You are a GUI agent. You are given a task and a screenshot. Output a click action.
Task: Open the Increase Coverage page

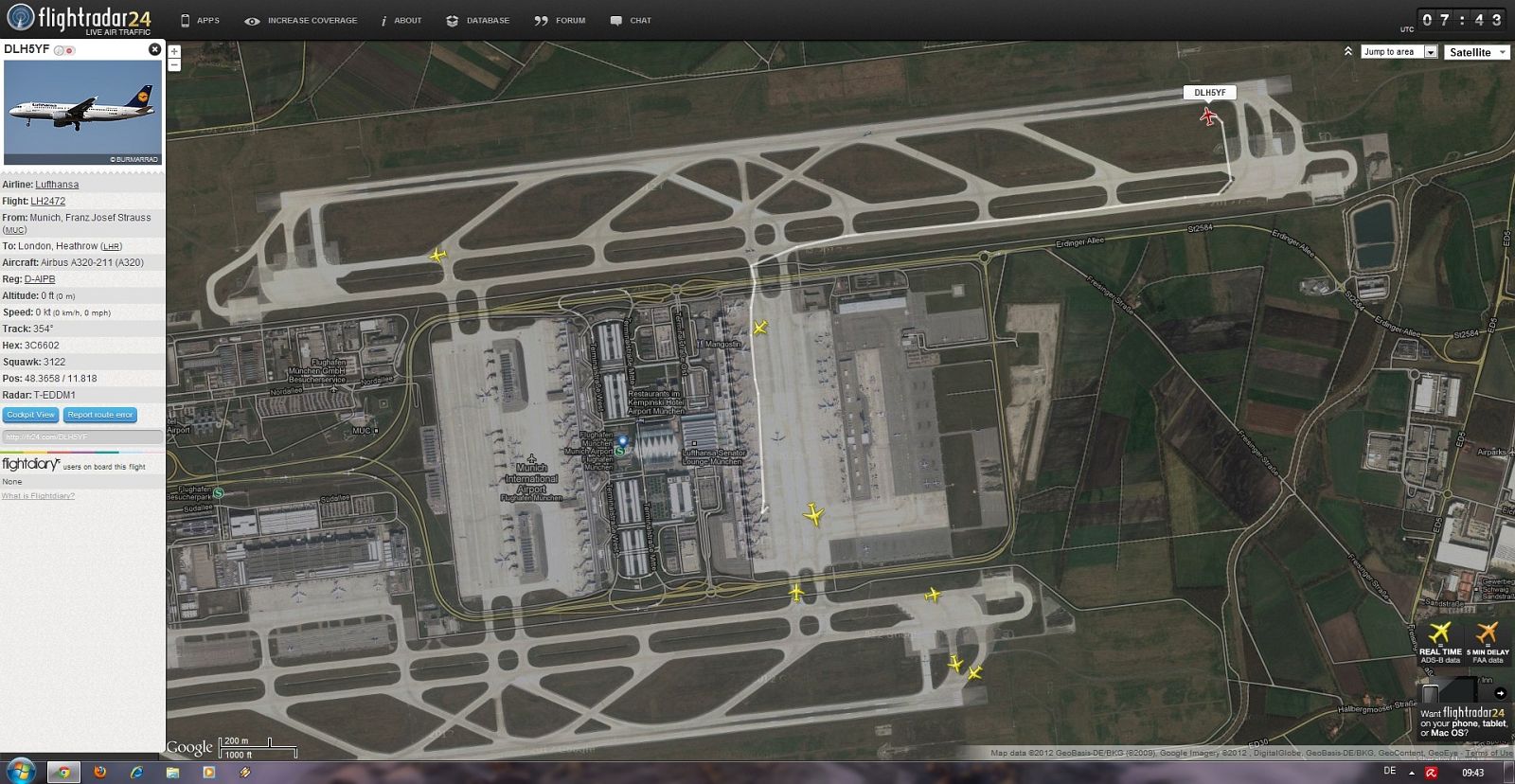(x=301, y=20)
